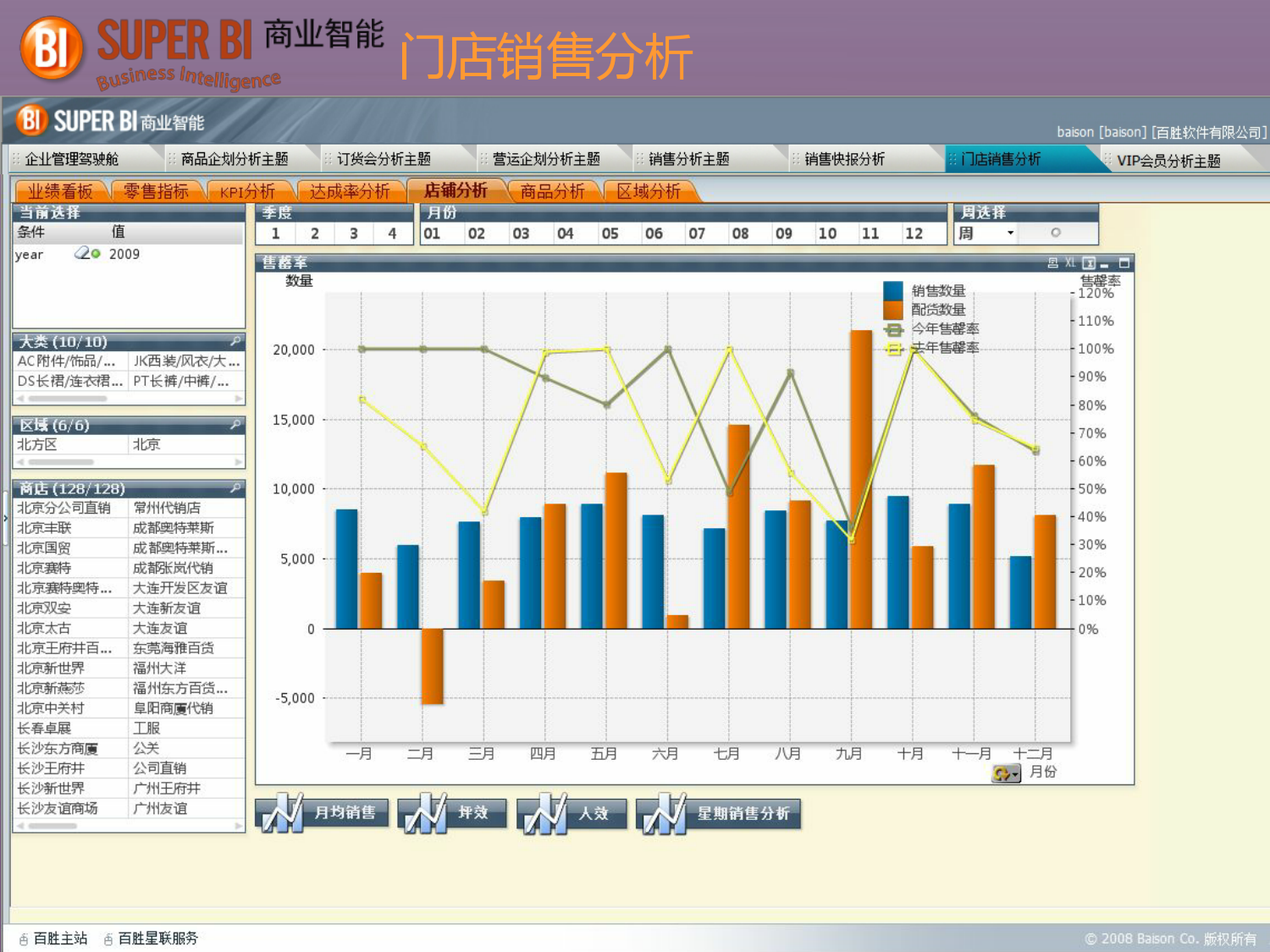The height and width of the screenshot is (952, 1270).
Task: Search within the 商店 list box
Action: coord(235,488)
